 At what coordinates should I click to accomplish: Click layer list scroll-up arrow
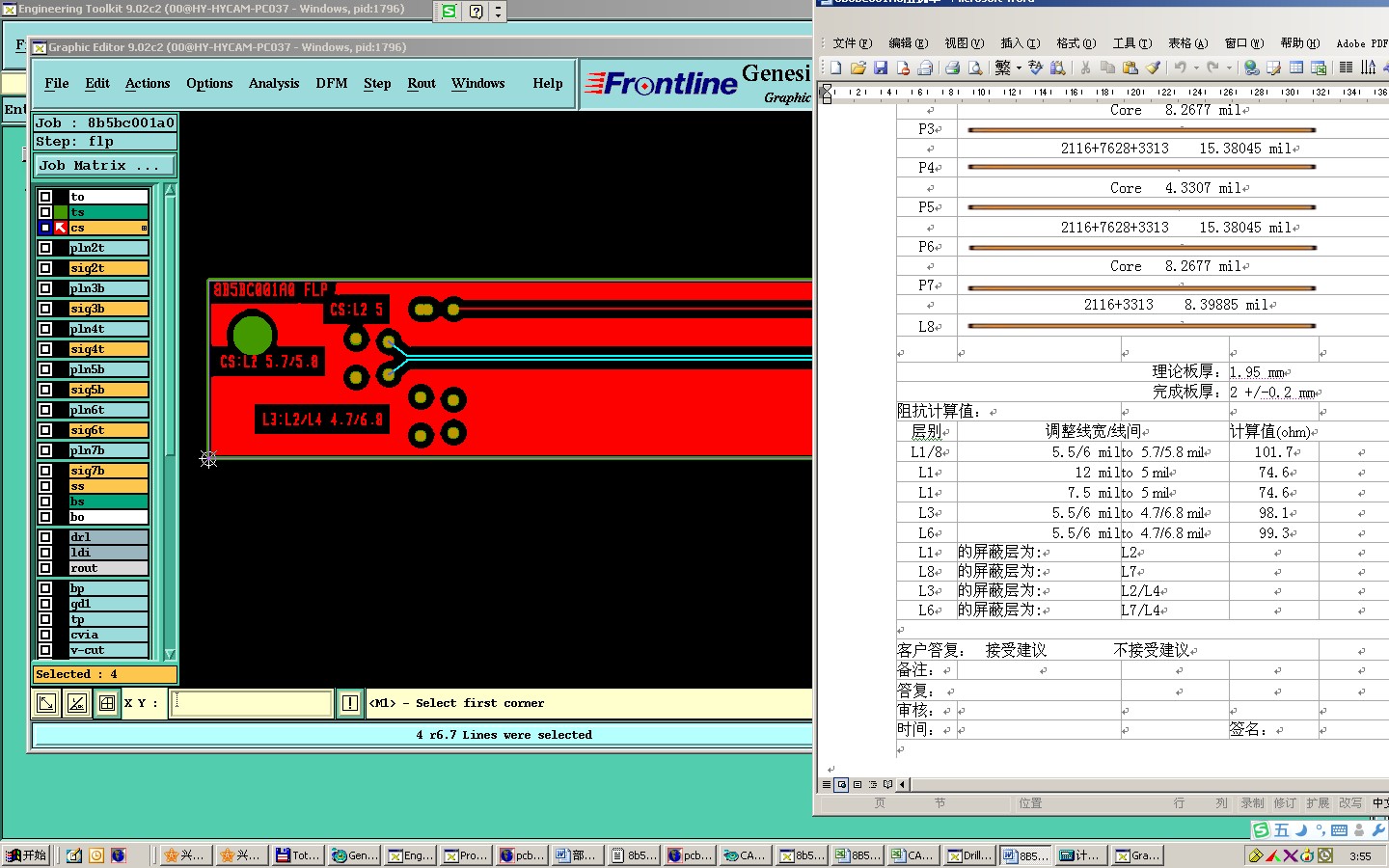pyautogui.click(x=170, y=190)
